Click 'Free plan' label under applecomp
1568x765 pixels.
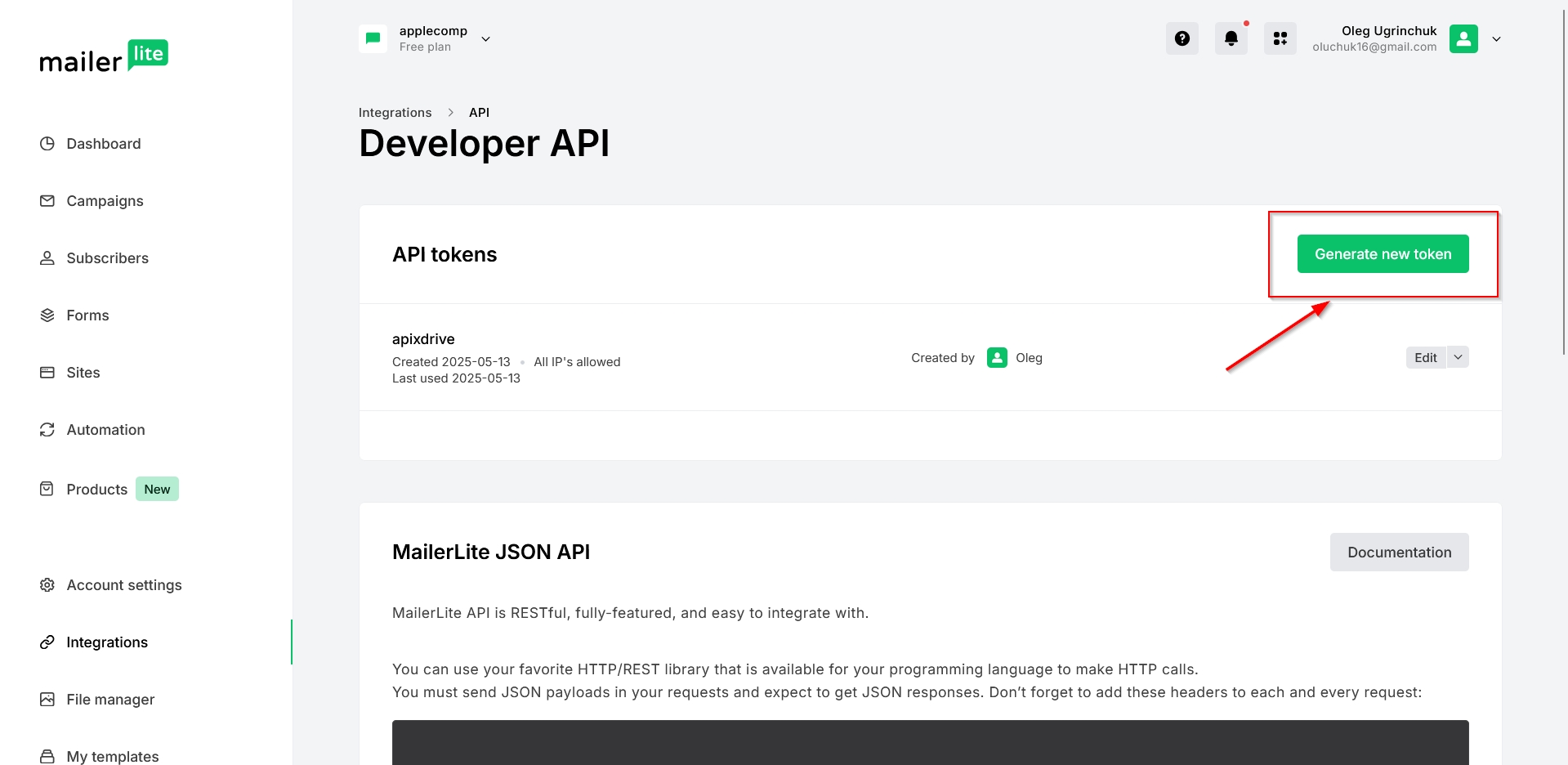(x=425, y=47)
